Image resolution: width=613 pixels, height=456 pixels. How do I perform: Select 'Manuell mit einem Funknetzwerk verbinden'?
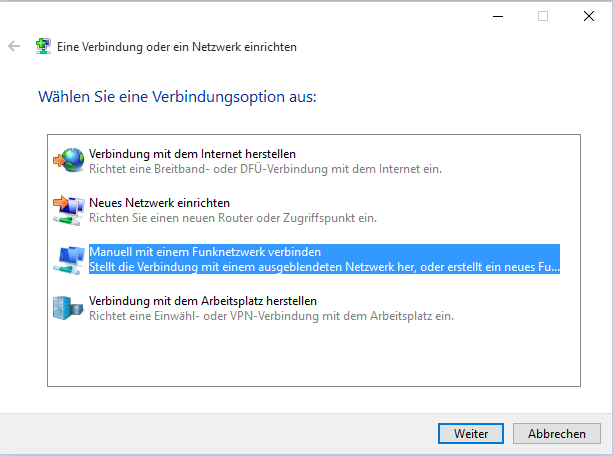tap(204, 252)
